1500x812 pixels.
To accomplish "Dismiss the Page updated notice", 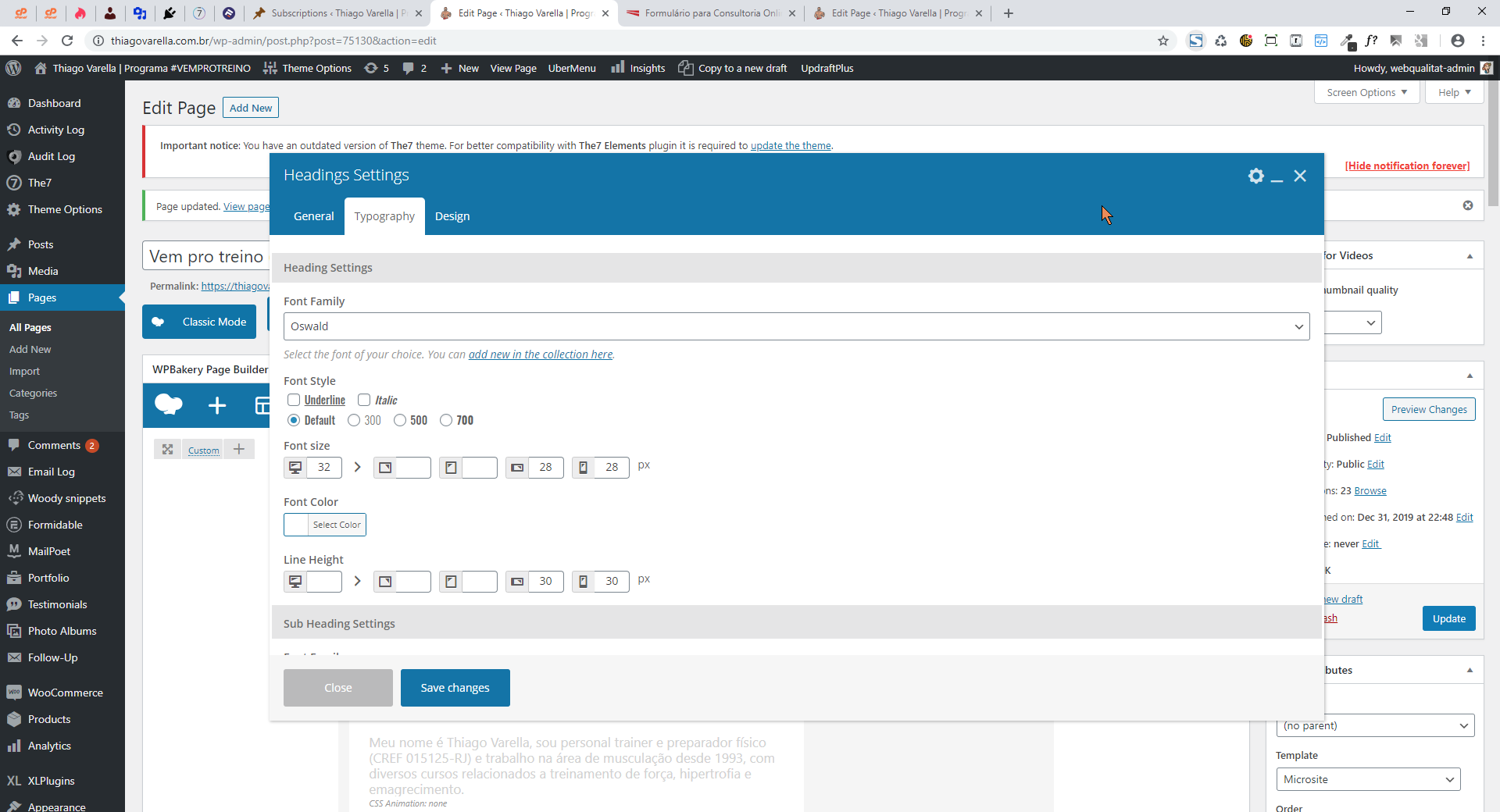I will [x=1468, y=205].
